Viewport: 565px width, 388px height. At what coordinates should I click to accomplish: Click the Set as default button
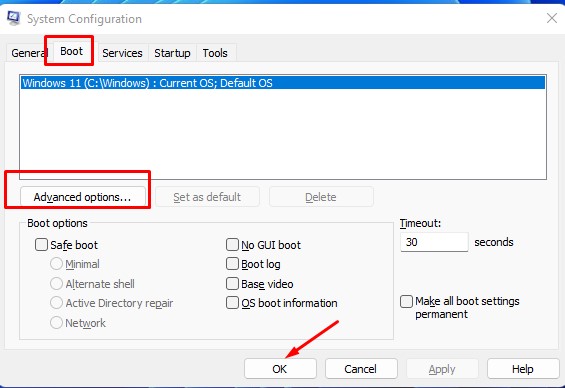pos(207,197)
